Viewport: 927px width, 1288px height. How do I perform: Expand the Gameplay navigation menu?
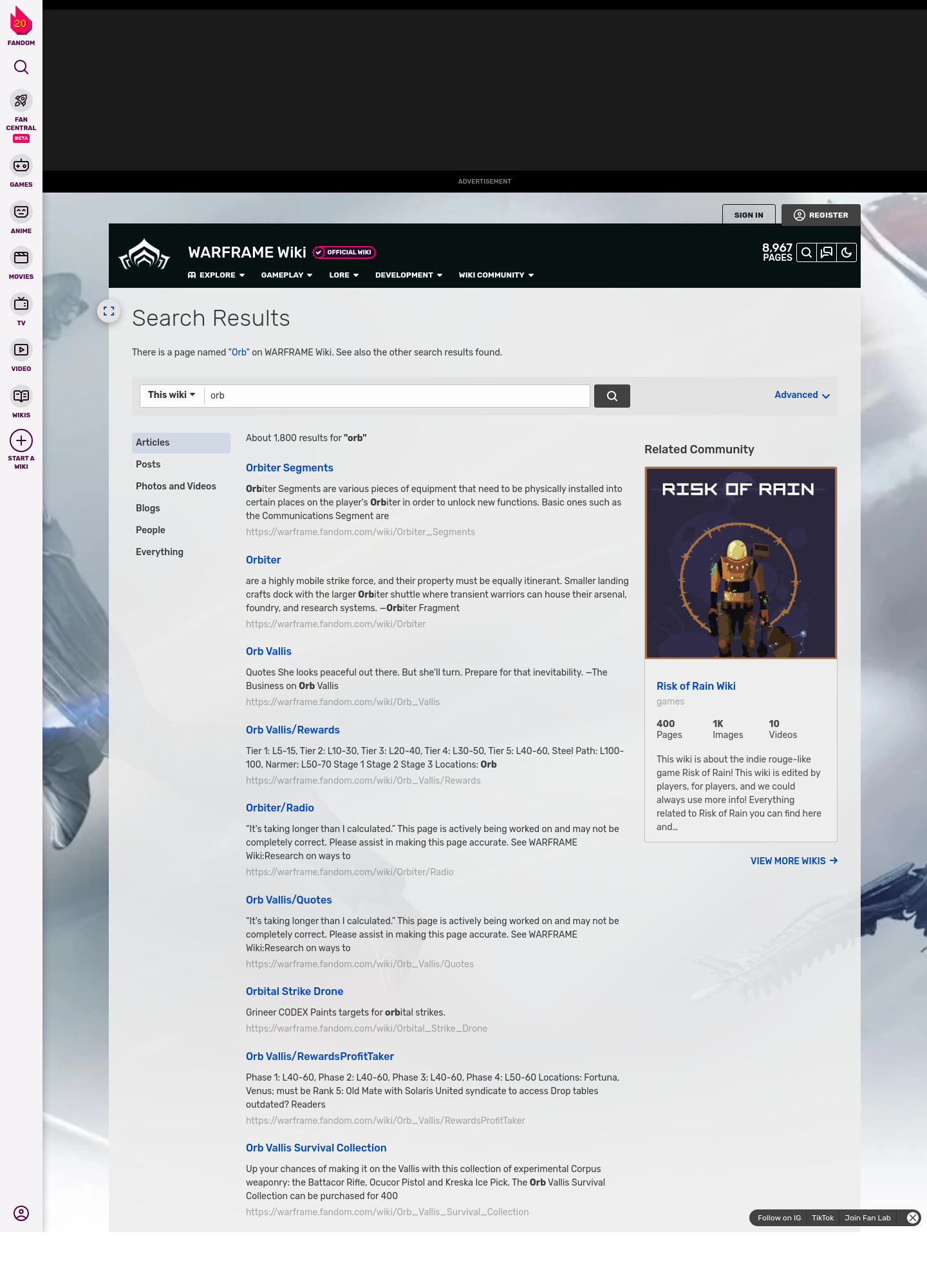pos(286,275)
